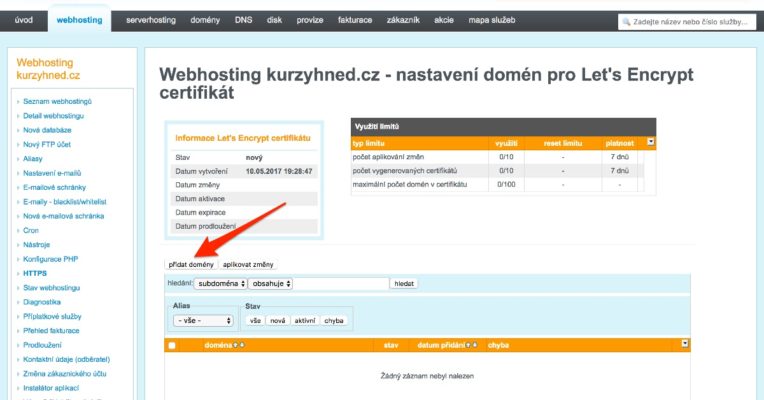Open the subdoména search field dropdown
Image resolution: width=764 pixels, height=400 pixels.
(x=221, y=284)
